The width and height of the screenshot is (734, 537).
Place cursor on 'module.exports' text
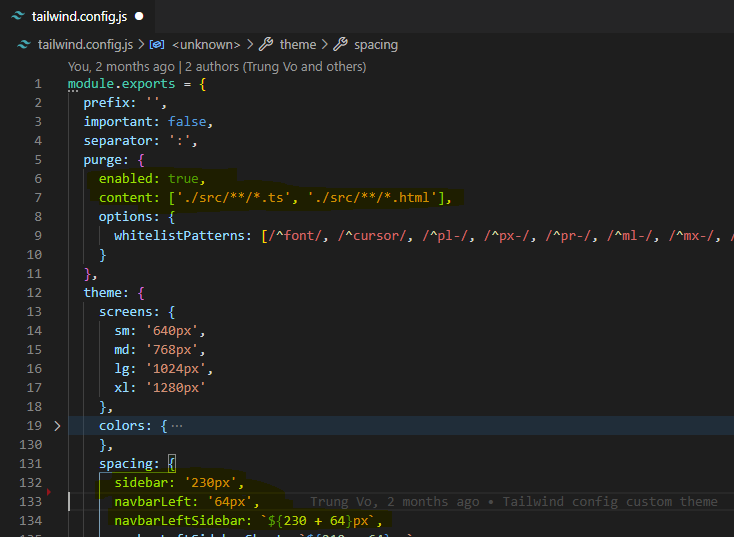(121, 84)
